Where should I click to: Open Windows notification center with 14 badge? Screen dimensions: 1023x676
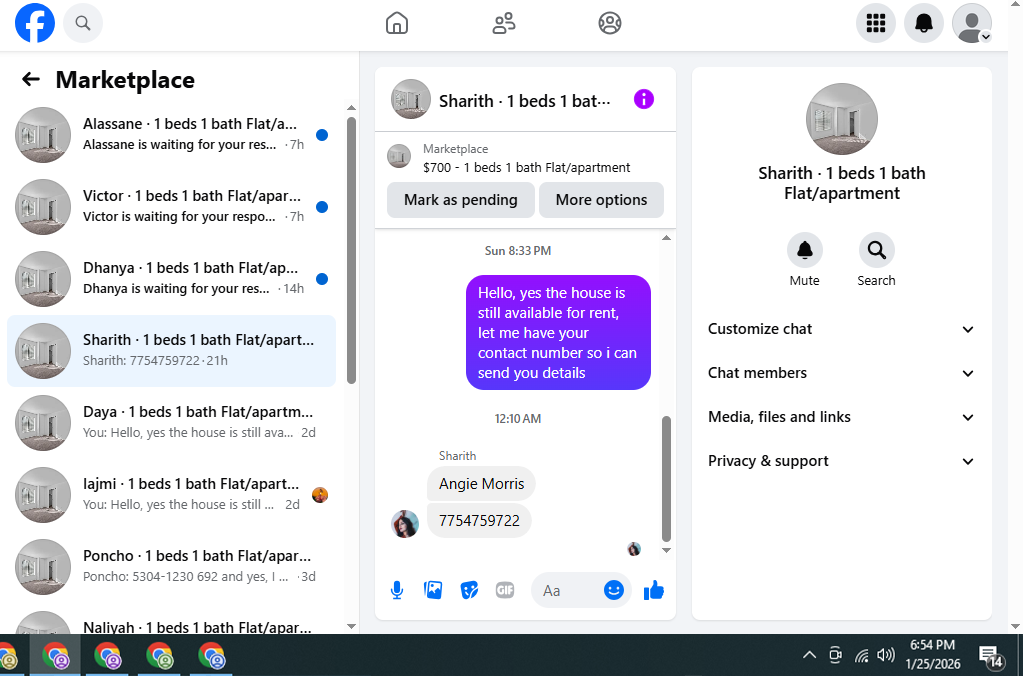pos(991,655)
